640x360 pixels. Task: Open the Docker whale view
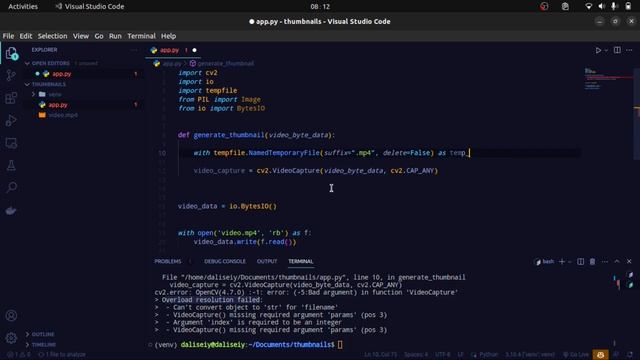(11, 211)
